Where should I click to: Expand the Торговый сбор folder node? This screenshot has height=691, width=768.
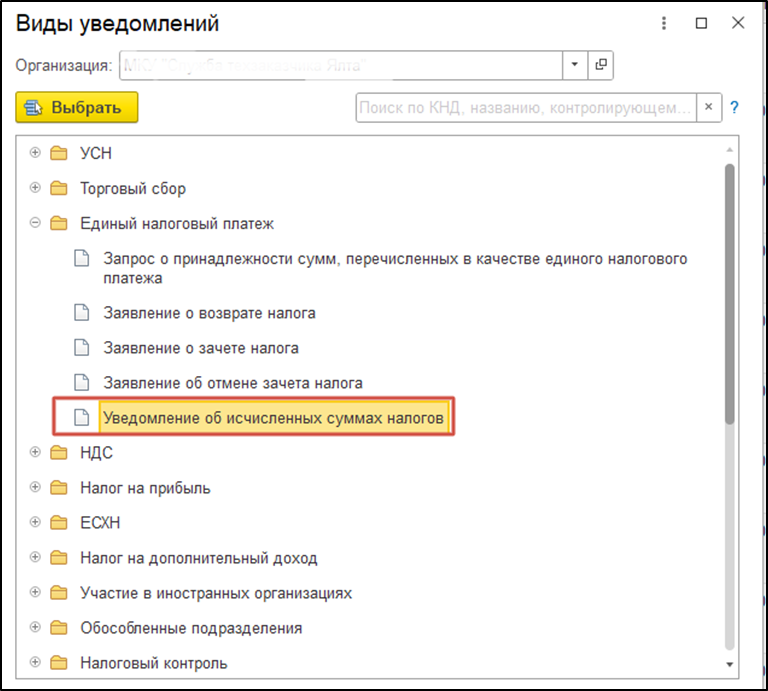(x=35, y=188)
